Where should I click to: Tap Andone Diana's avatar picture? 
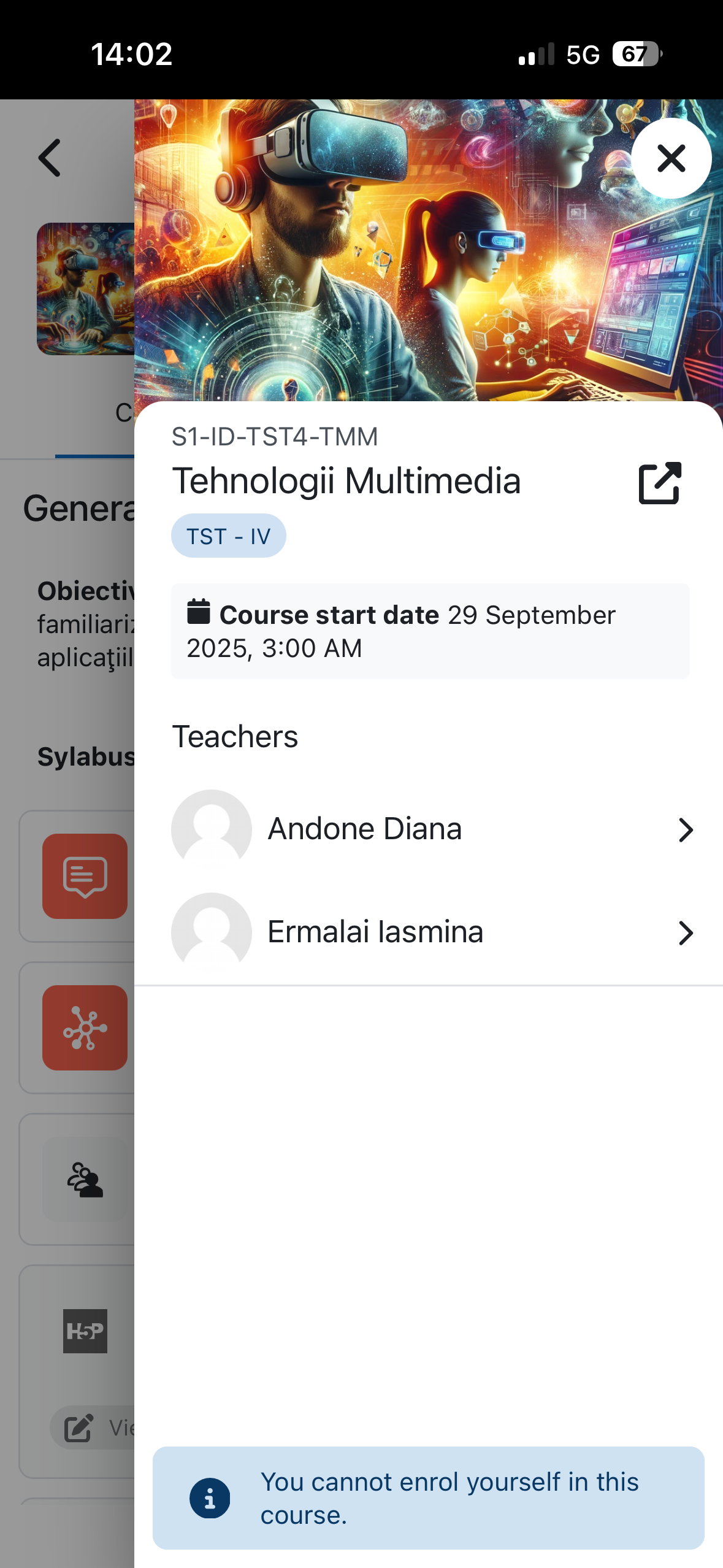coord(212,829)
